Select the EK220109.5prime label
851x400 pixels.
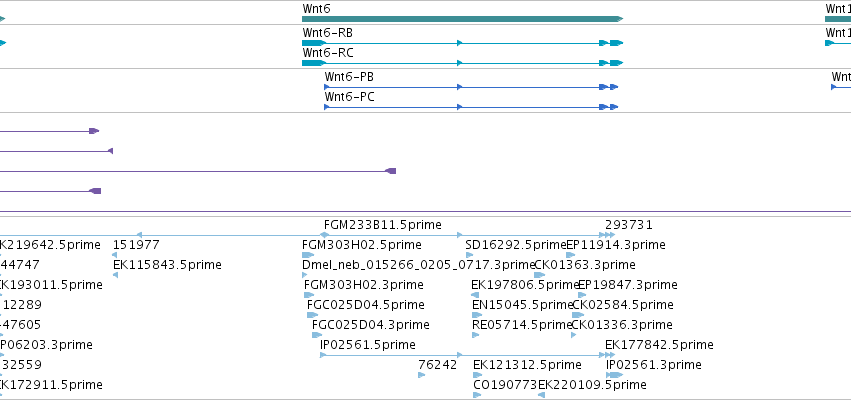[592, 385]
